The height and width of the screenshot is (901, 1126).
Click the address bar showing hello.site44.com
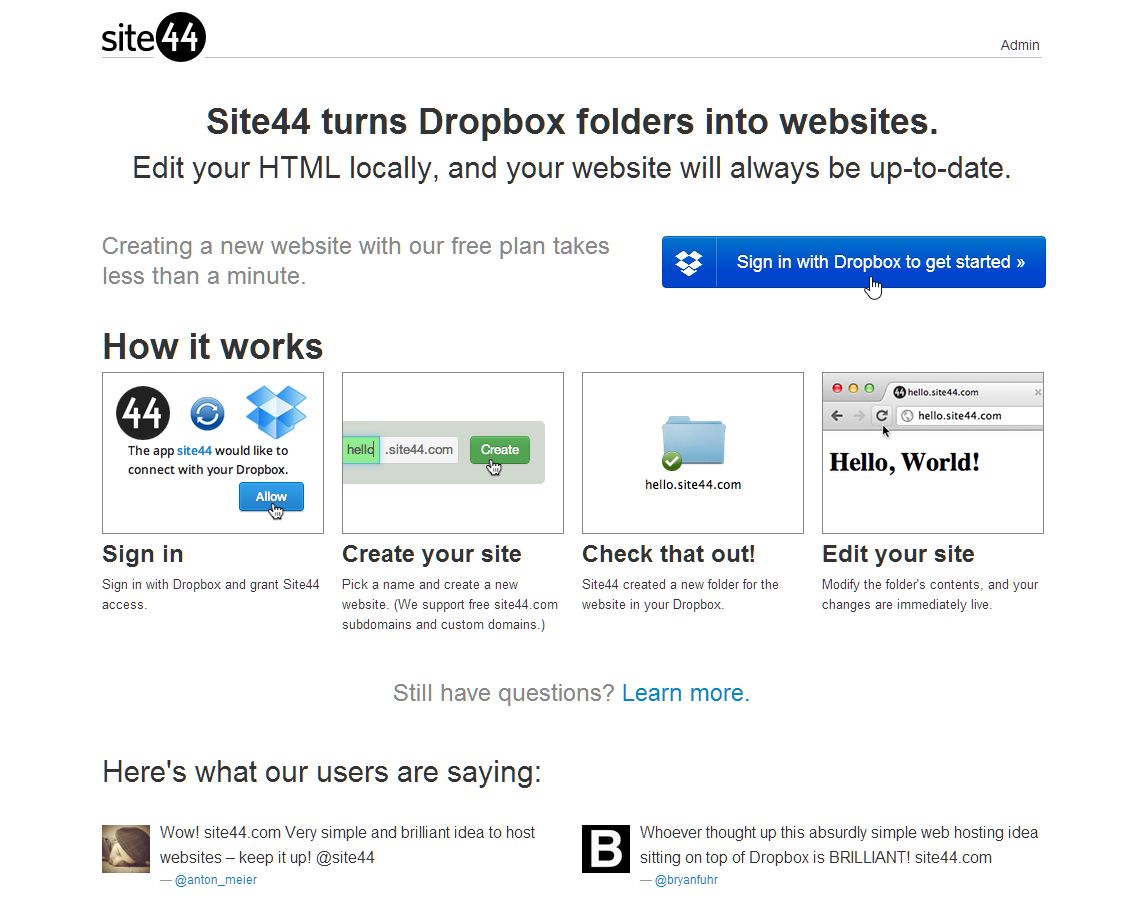click(x=969, y=416)
